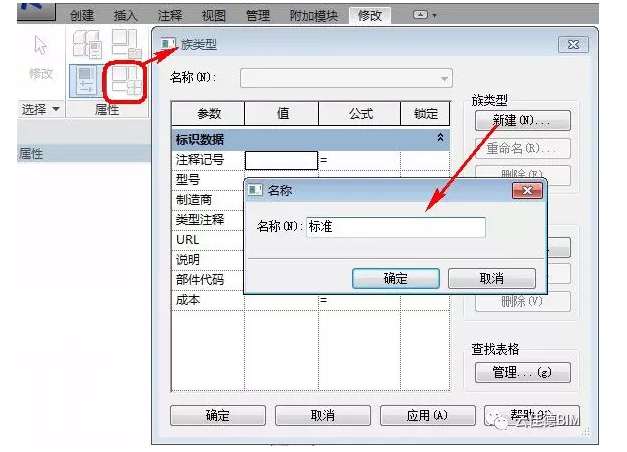Close the 族类型 dialog window

click(573, 44)
